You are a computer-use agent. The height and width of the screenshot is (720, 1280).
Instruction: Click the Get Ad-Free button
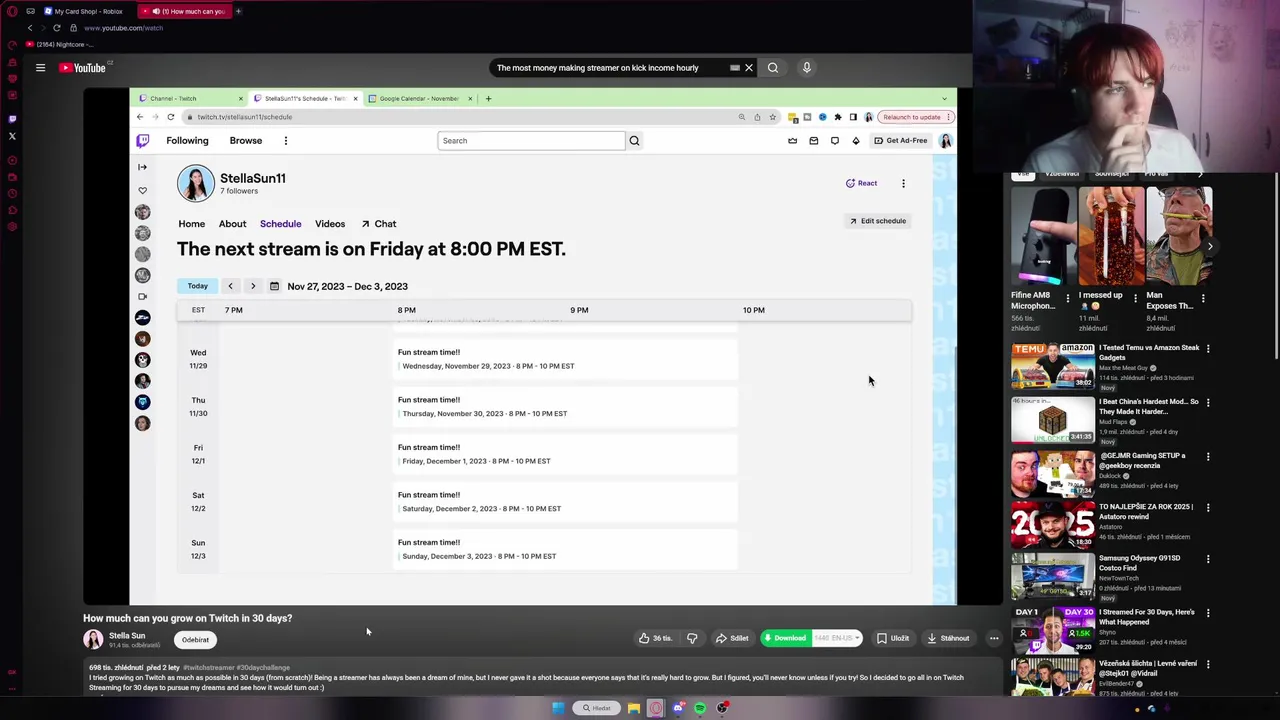click(901, 141)
